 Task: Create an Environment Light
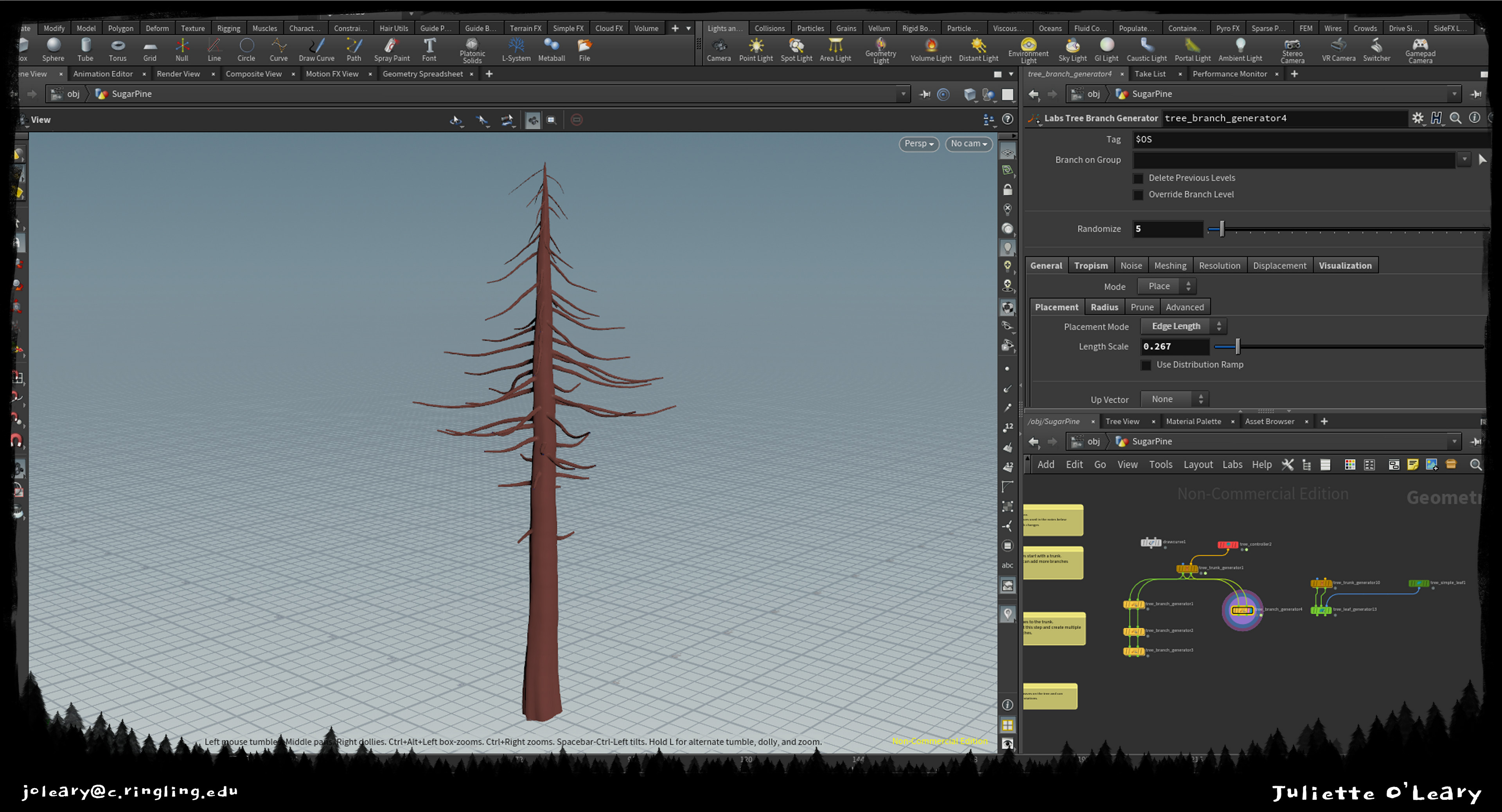(x=1028, y=49)
